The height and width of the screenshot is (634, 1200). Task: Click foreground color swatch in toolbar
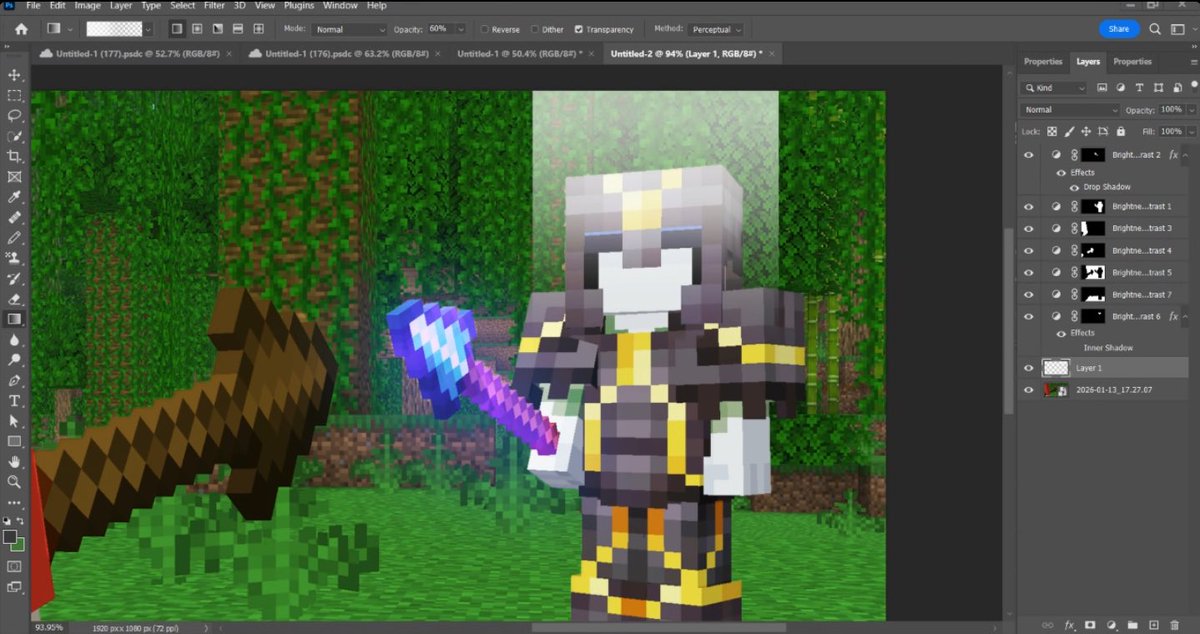pyautogui.click(x=10, y=537)
